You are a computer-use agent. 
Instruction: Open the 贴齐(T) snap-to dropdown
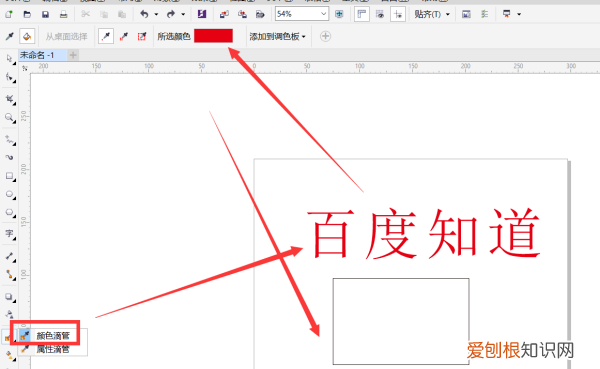[432, 15]
